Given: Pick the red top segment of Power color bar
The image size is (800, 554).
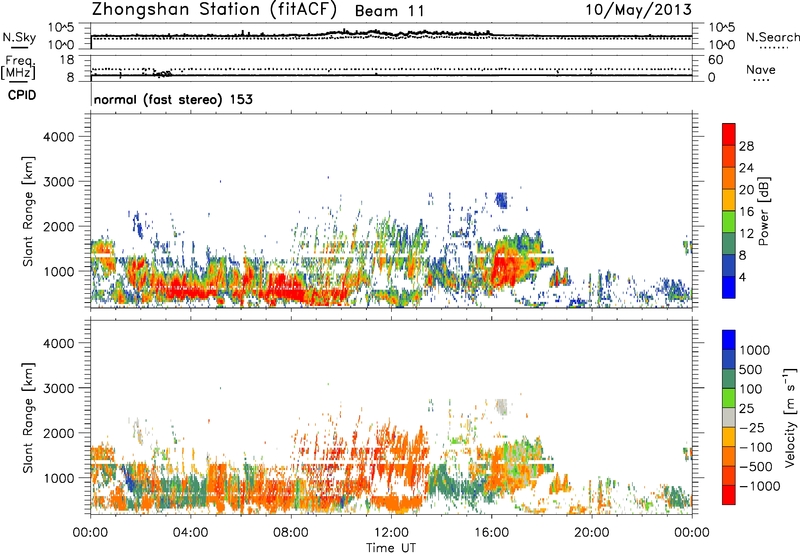Looking at the screenshot, I should [x=729, y=134].
